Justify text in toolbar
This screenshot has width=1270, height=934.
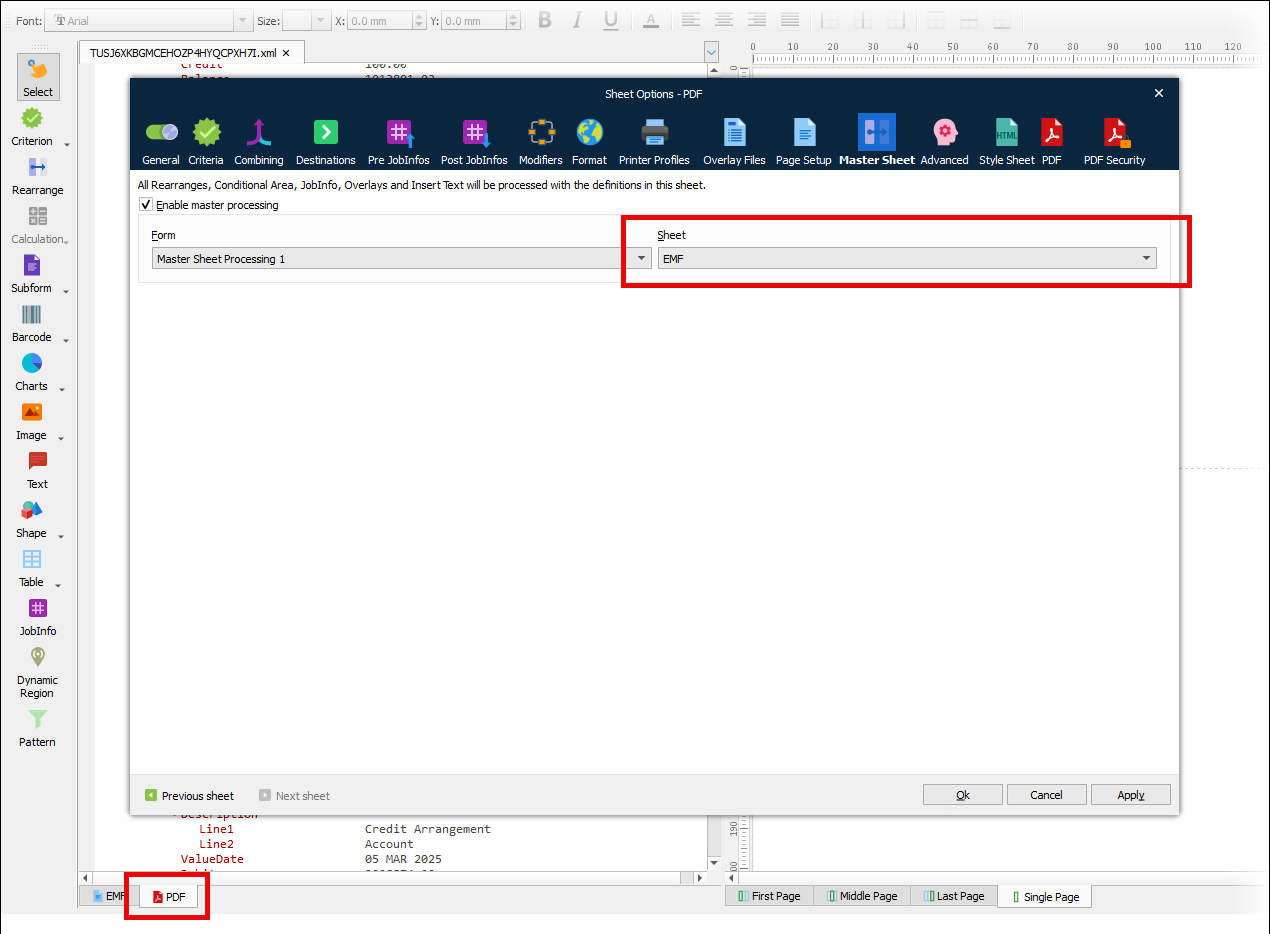[x=790, y=20]
